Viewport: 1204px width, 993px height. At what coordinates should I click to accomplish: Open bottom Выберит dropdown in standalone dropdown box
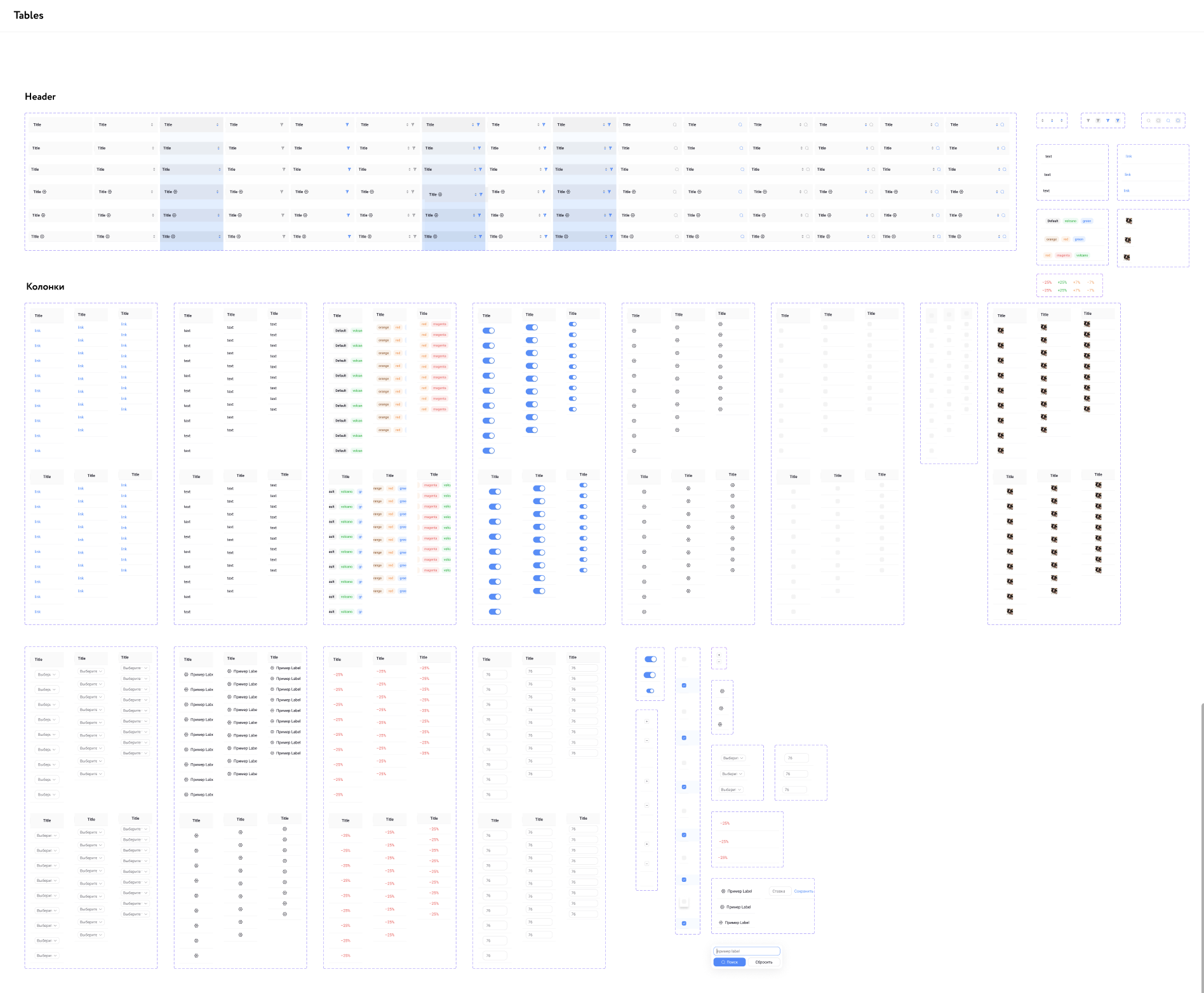tap(732, 790)
